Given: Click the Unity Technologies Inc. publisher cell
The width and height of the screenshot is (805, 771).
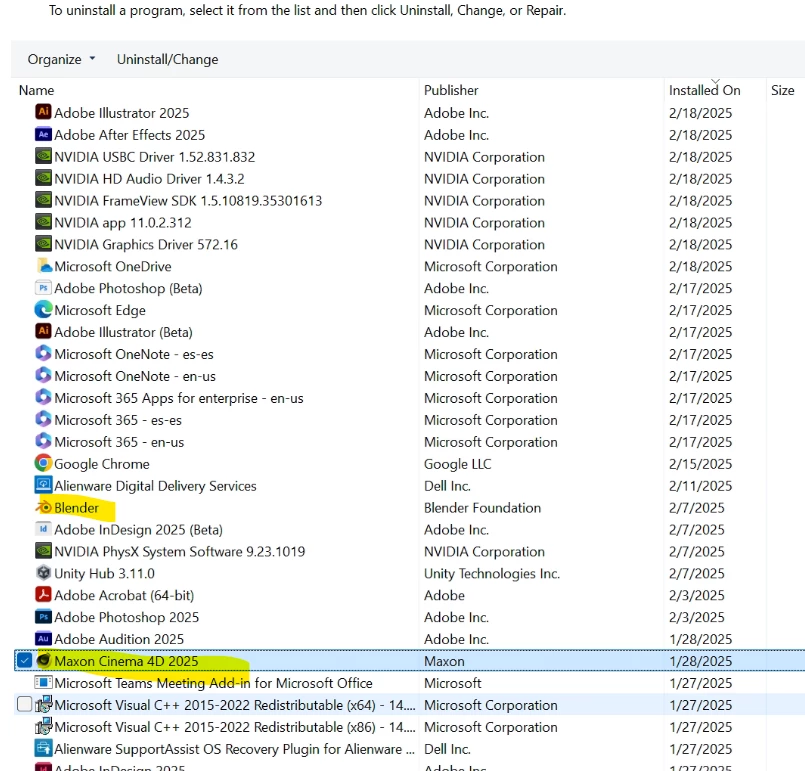Looking at the screenshot, I should click(492, 573).
